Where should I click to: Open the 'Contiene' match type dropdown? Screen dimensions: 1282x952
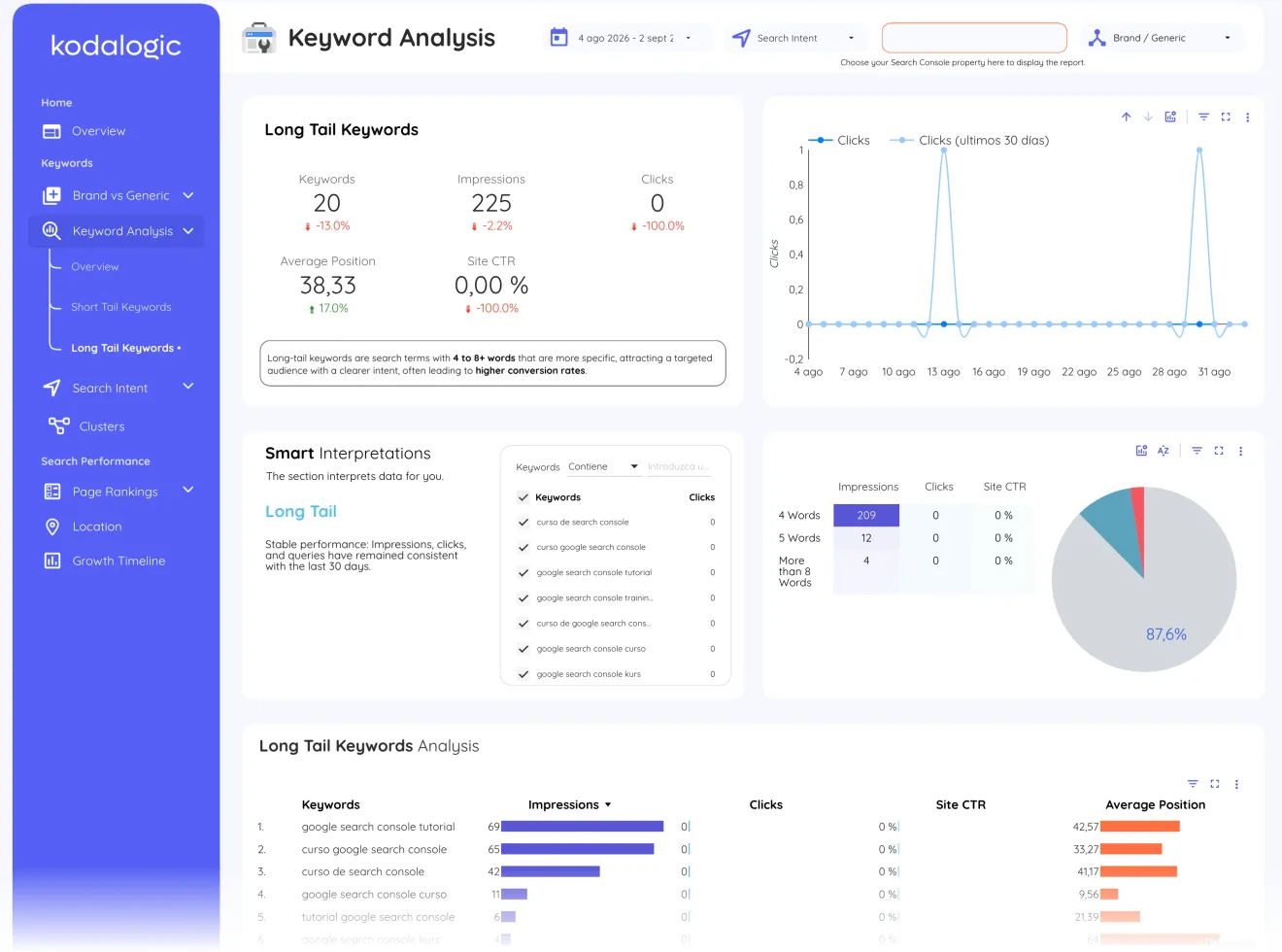click(603, 467)
